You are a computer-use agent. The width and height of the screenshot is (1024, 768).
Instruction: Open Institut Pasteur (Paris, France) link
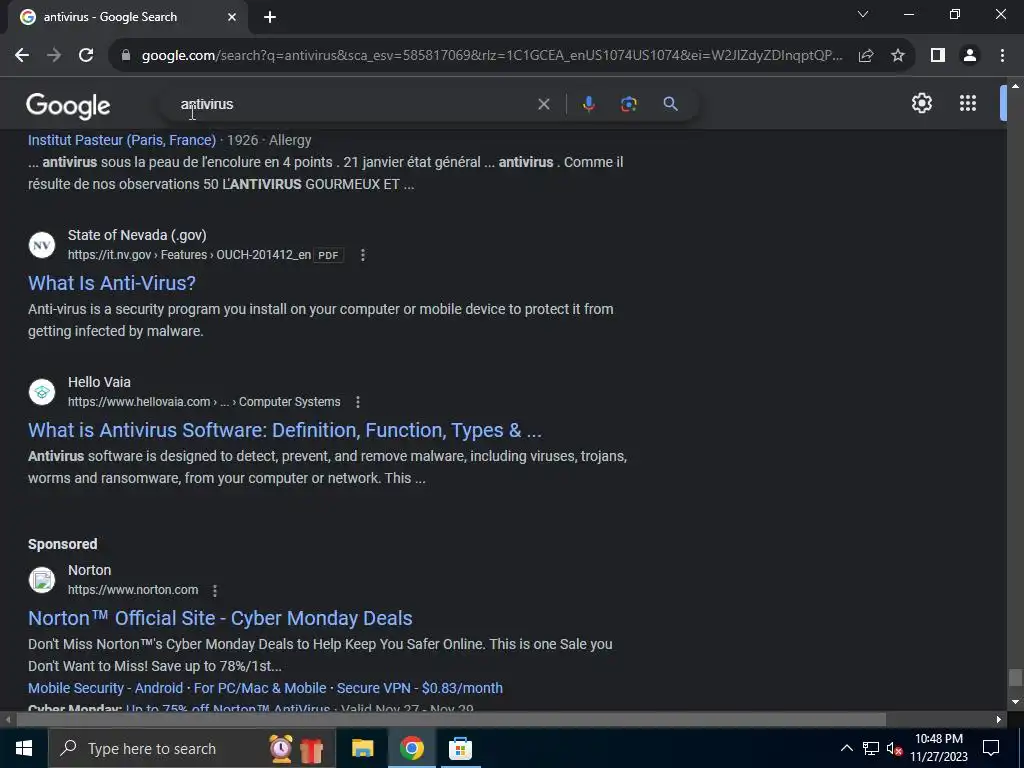(x=122, y=140)
